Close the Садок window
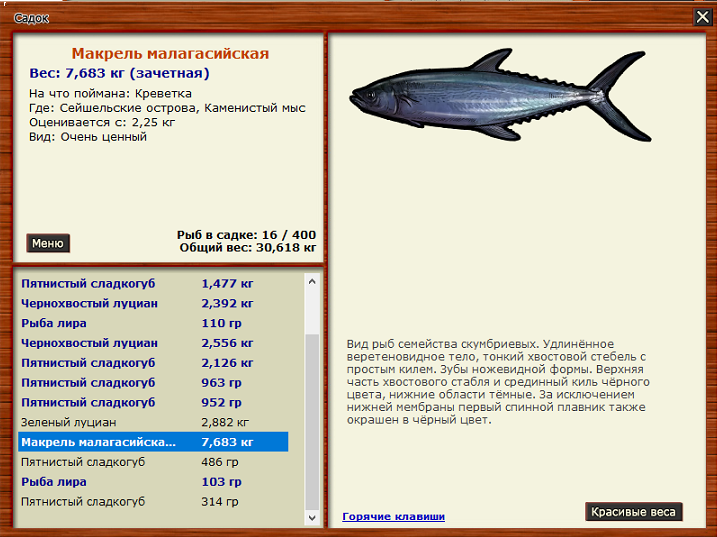Screen dimensions: 717x537 pyautogui.click(x=702, y=17)
